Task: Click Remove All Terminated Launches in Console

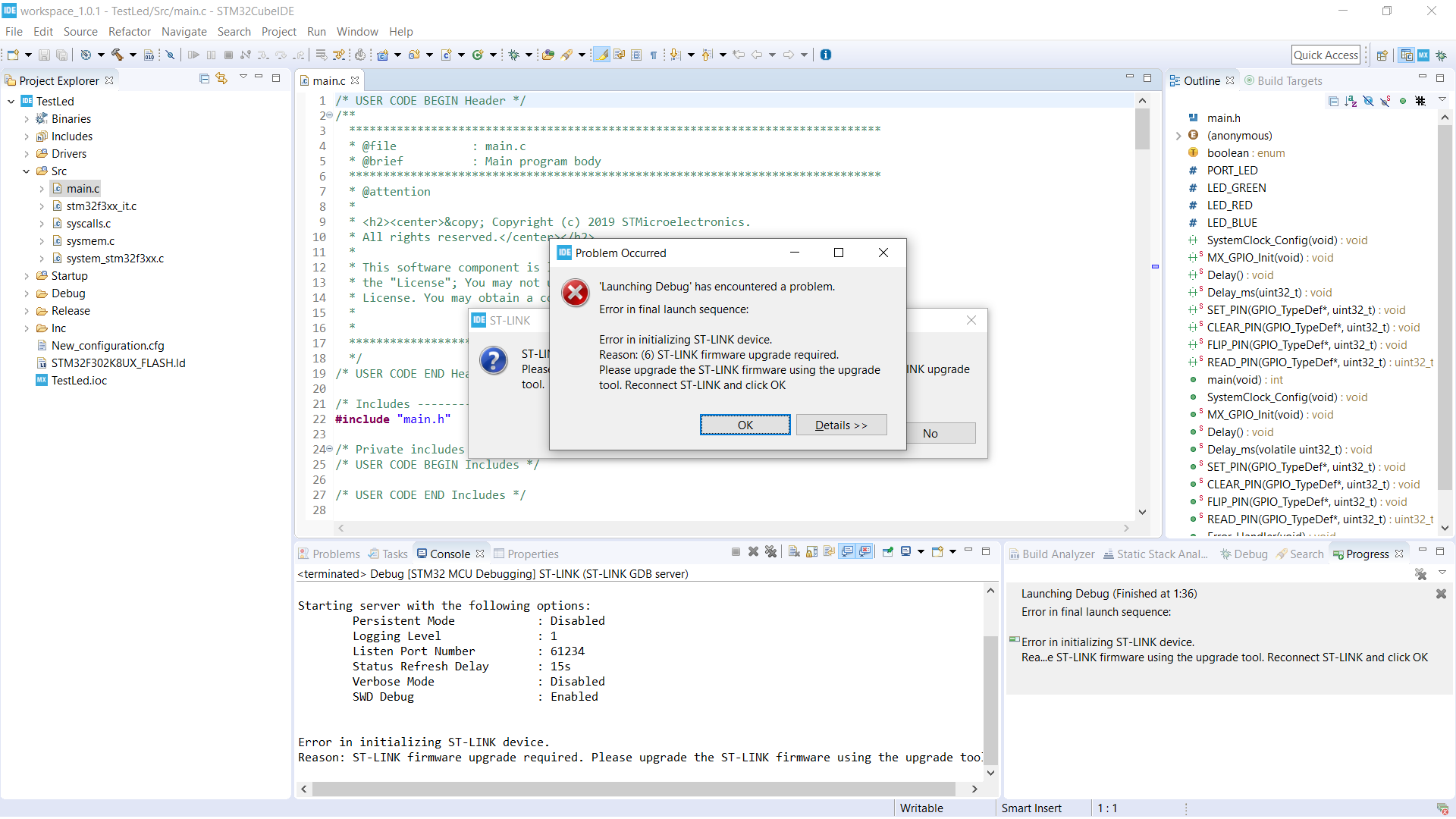Action: [770, 552]
